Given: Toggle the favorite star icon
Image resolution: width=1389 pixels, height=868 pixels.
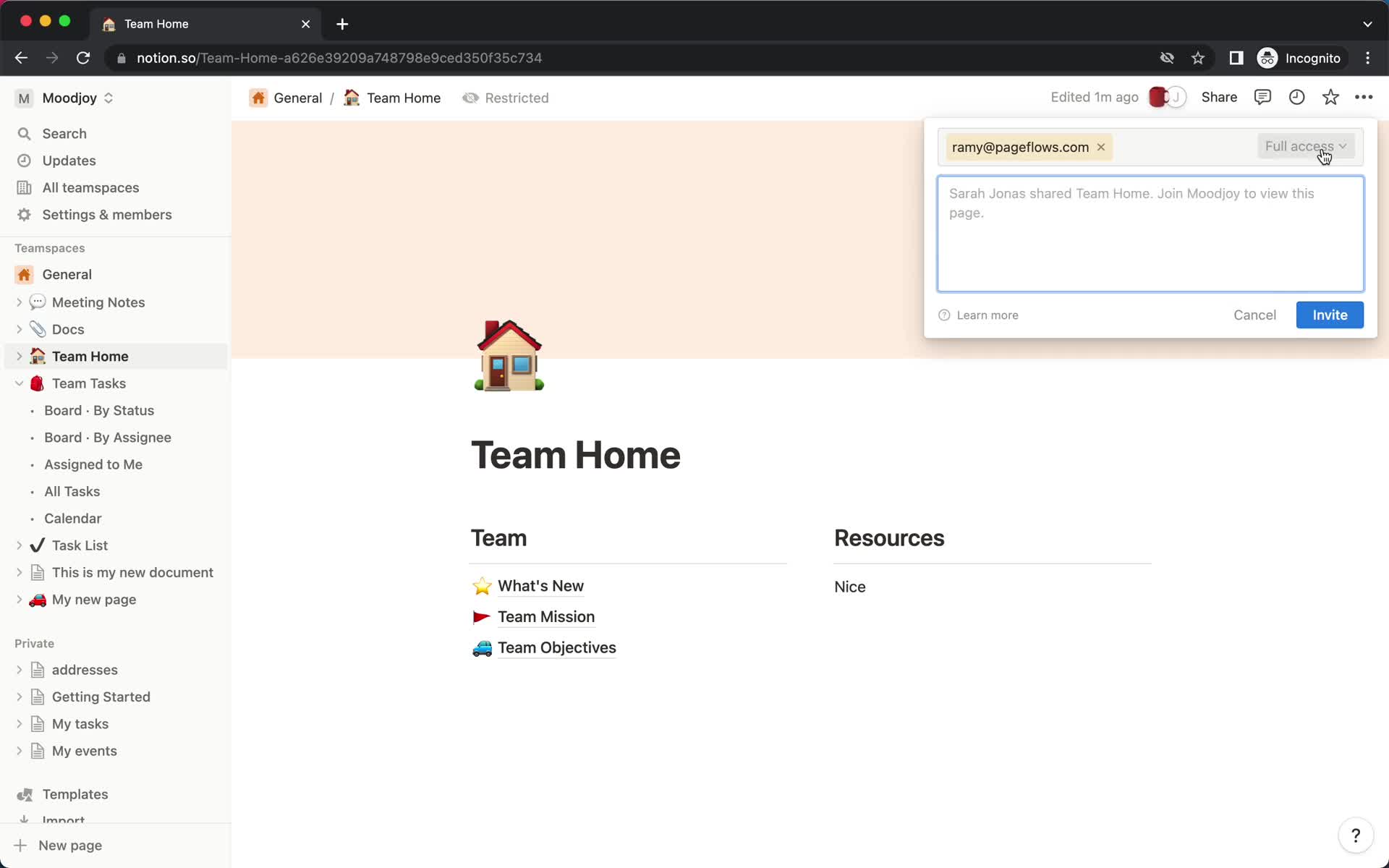Looking at the screenshot, I should tap(1330, 97).
